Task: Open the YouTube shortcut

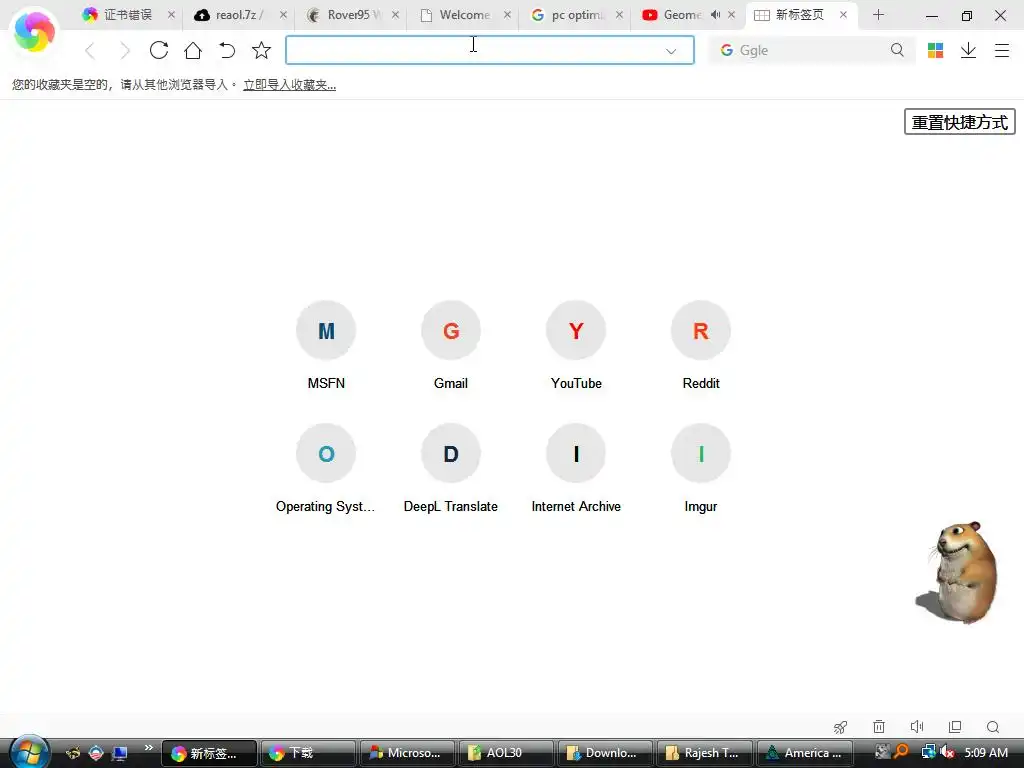Action: coord(576,345)
